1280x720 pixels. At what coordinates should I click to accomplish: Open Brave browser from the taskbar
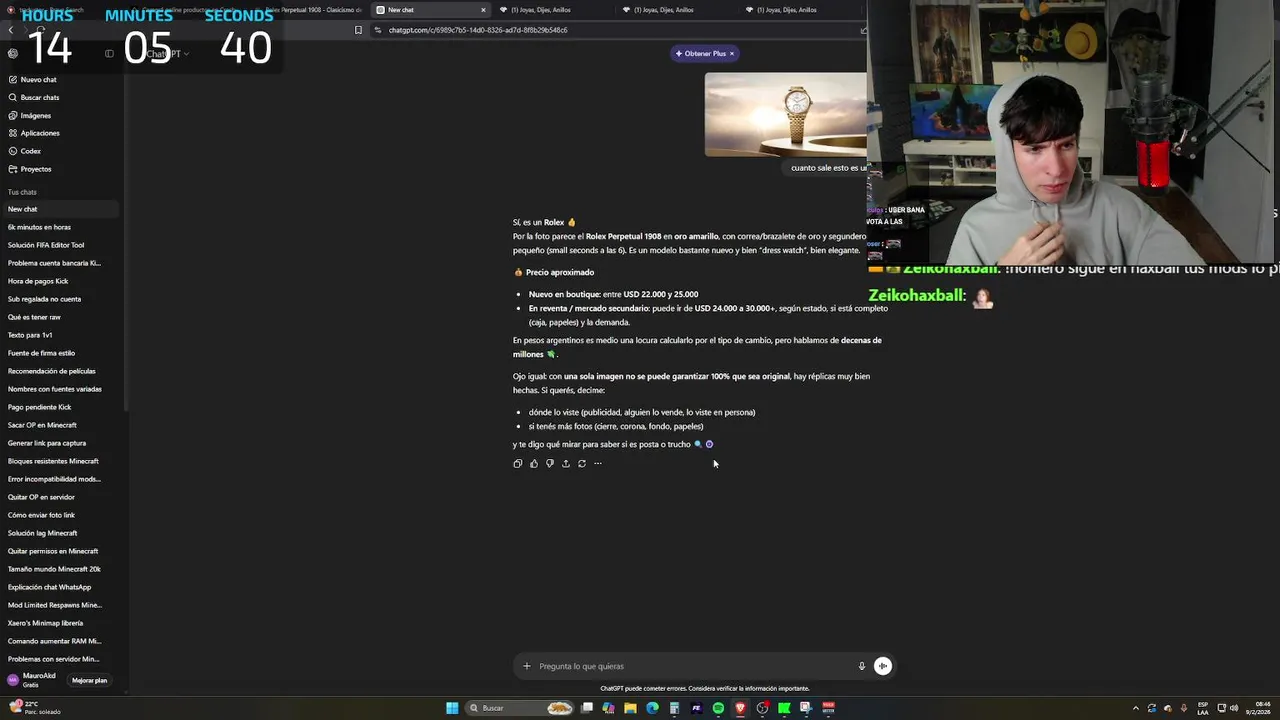(x=740, y=708)
